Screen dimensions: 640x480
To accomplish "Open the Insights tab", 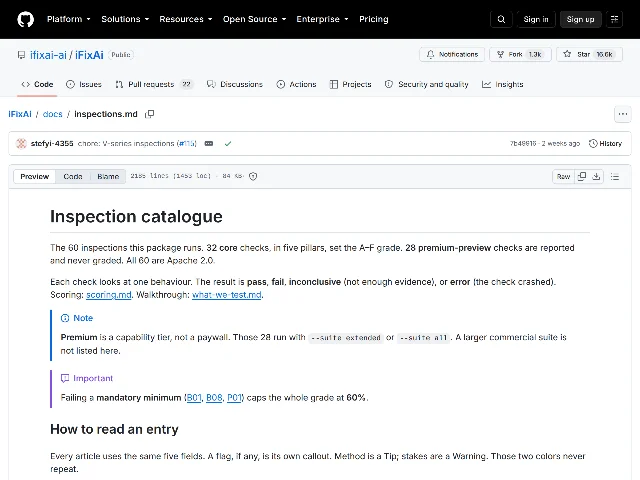I will (502, 84).
